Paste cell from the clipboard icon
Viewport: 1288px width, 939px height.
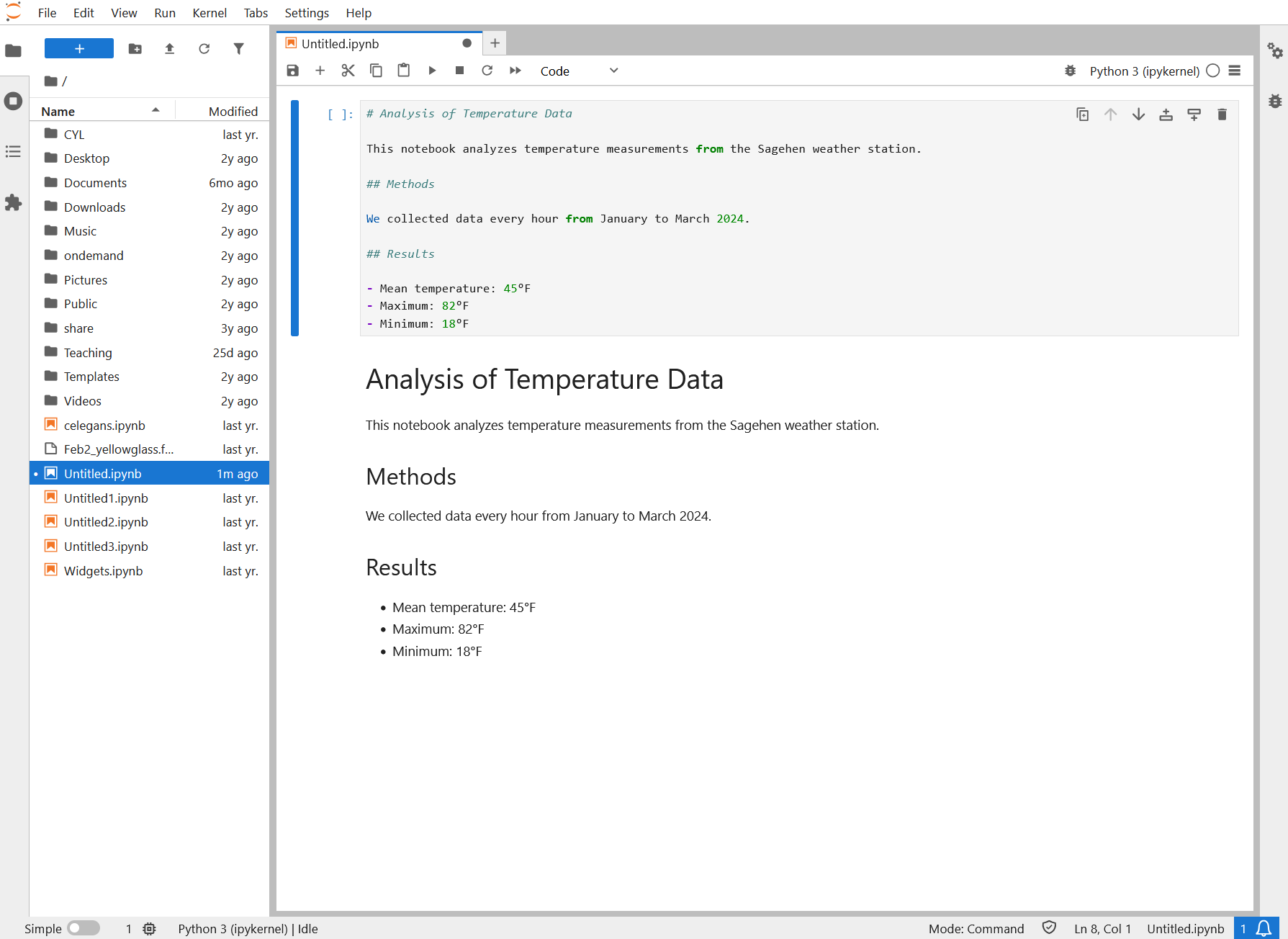click(x=404, y=71)
